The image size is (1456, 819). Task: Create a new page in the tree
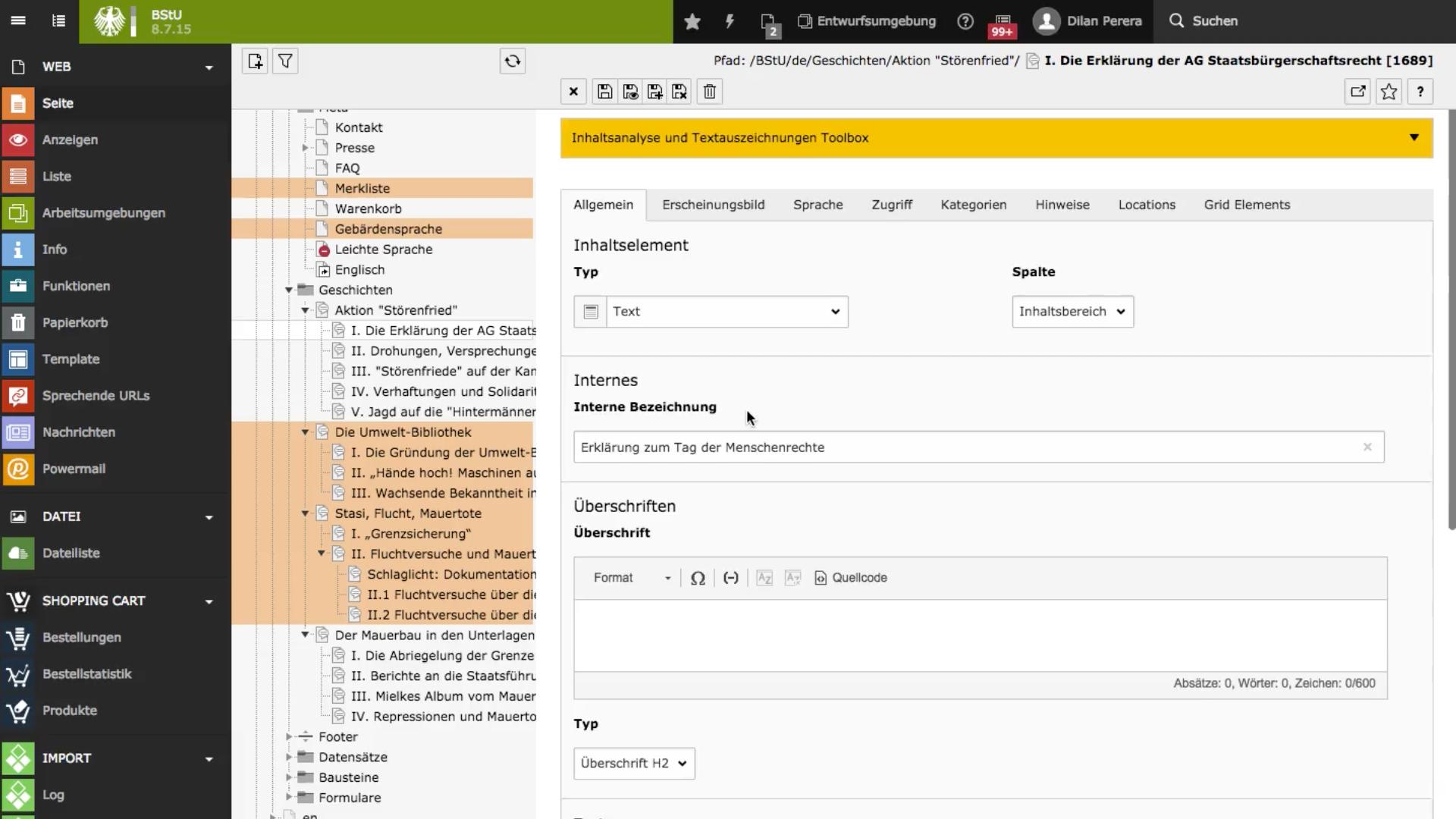pyautogui.click(x=255, y=61)
